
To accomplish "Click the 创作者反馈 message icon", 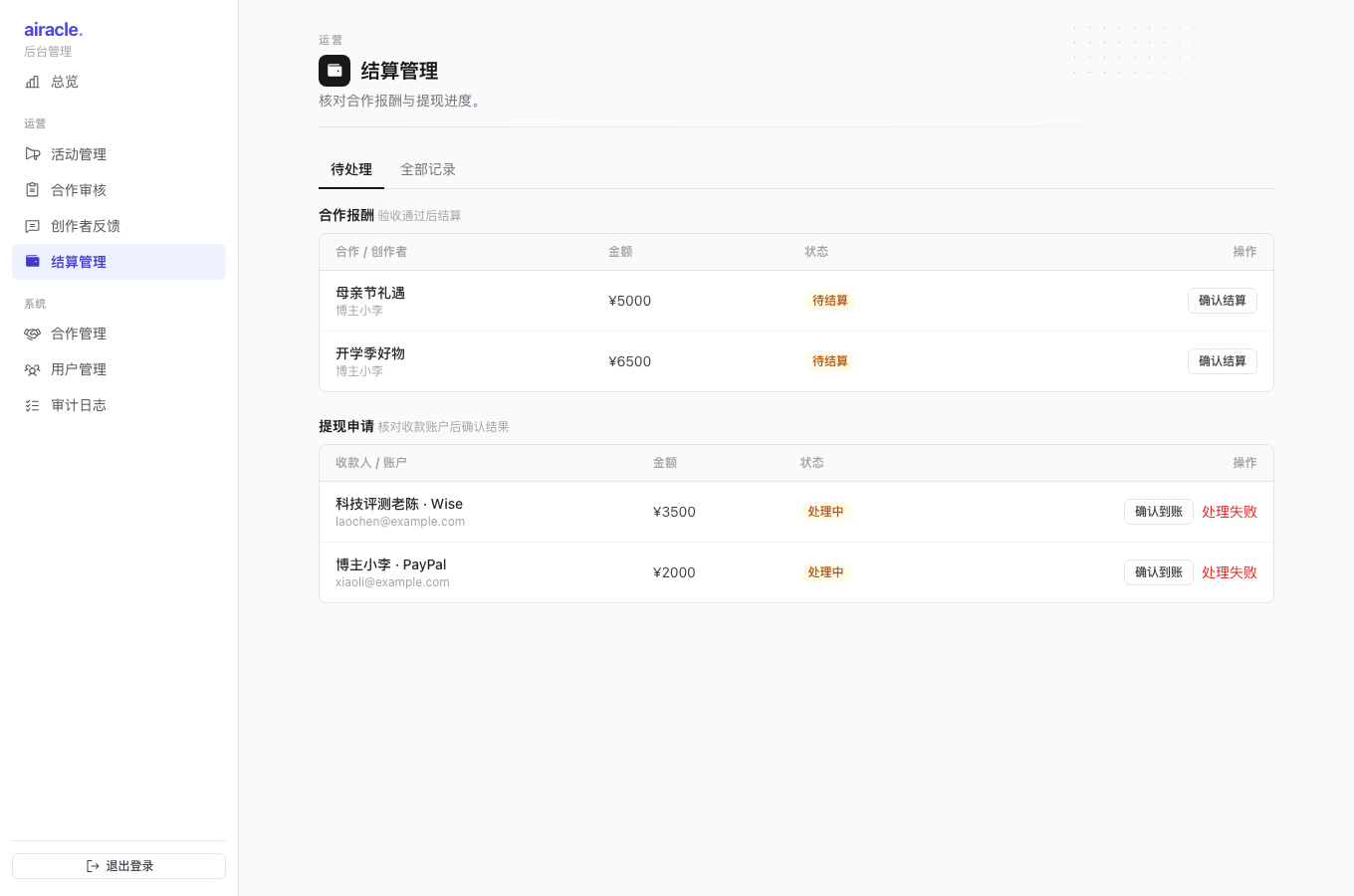I will (32, 226).
